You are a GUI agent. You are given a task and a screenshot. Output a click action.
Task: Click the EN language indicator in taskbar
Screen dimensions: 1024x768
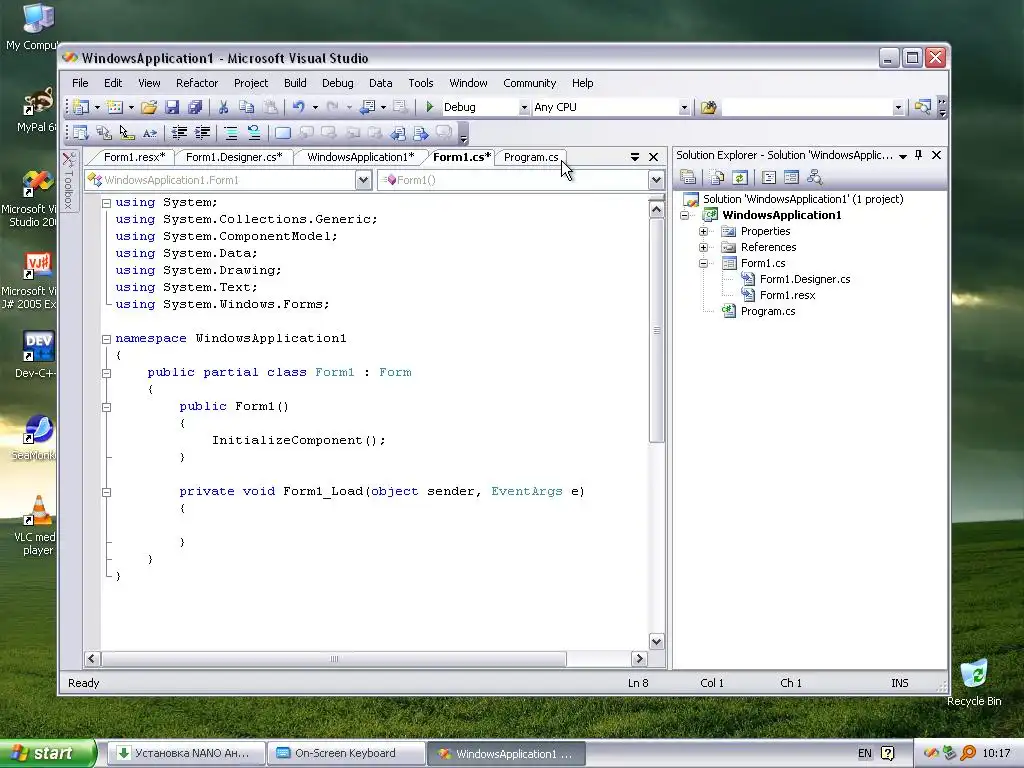pyautogui.click(x=865, y=753)
